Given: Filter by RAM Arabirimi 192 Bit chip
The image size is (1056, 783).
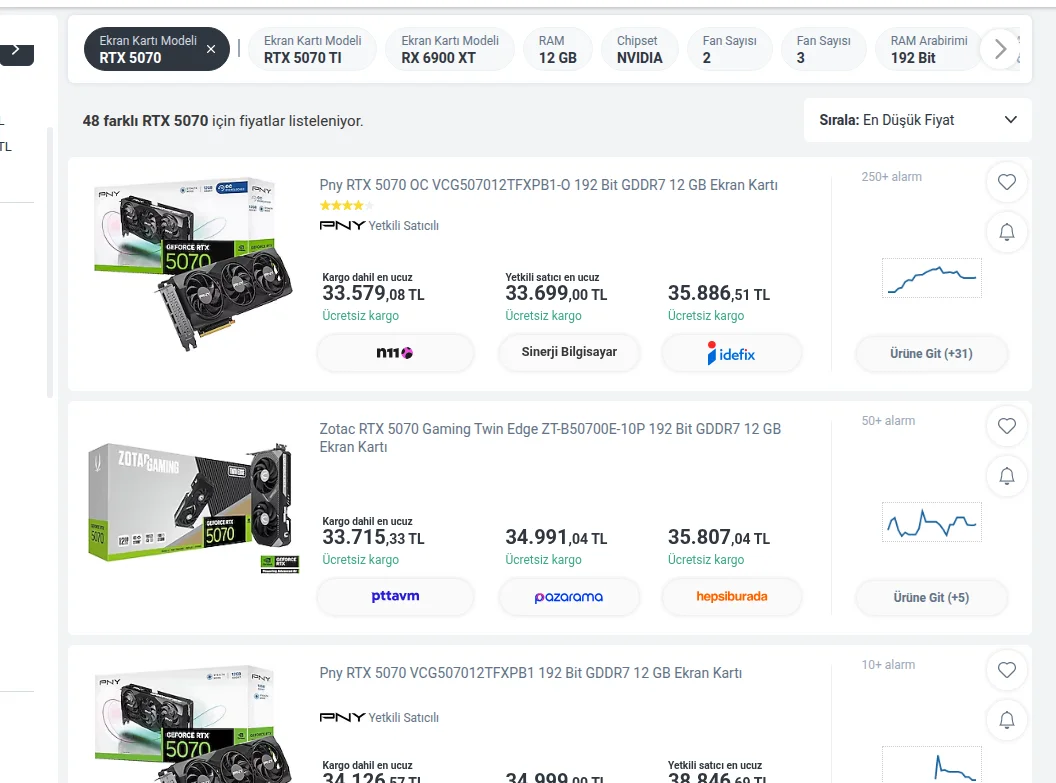Looking at the screenshot, I should [x=929, y=49].
